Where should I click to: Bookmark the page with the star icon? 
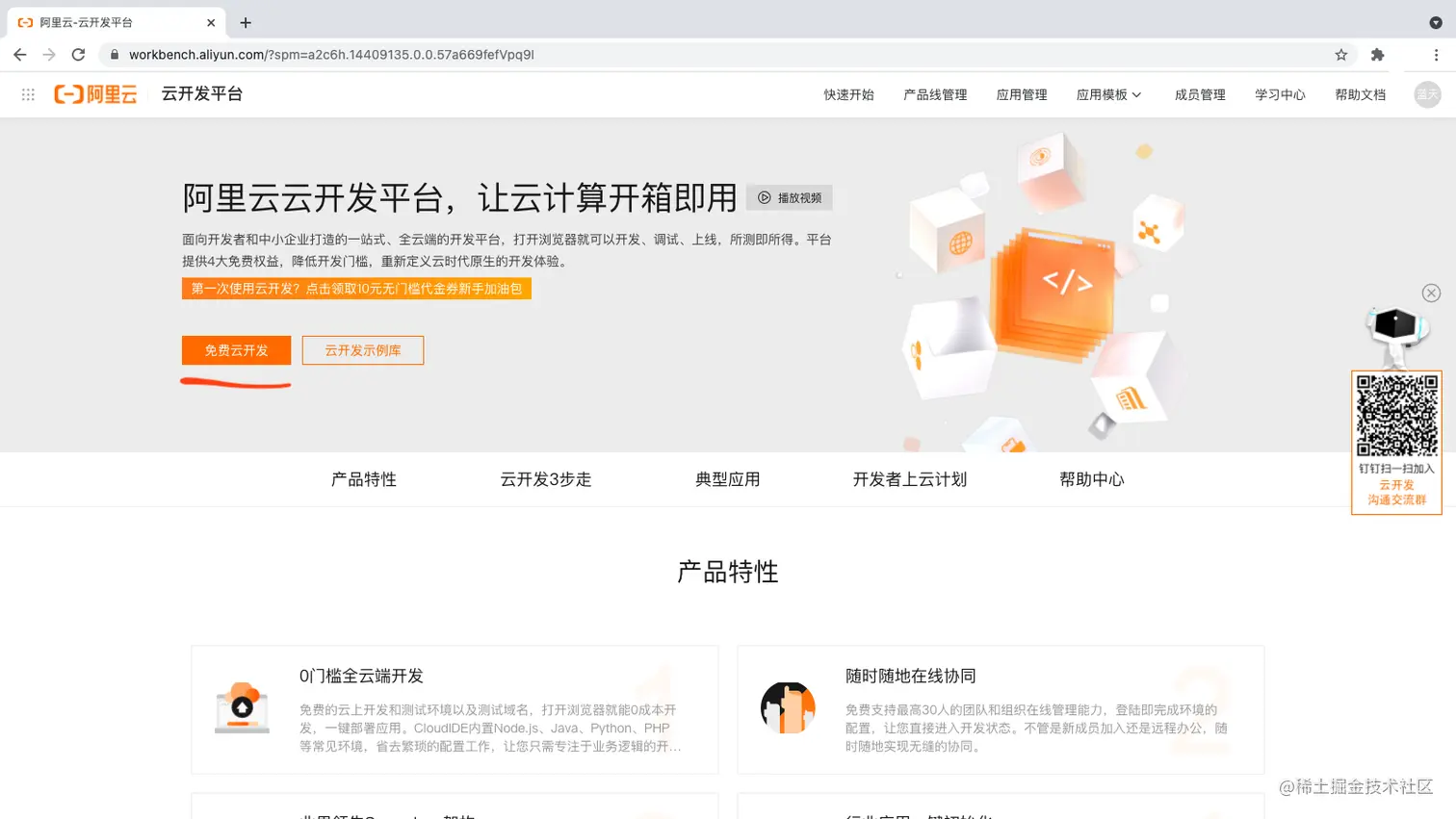[1339, 55]
